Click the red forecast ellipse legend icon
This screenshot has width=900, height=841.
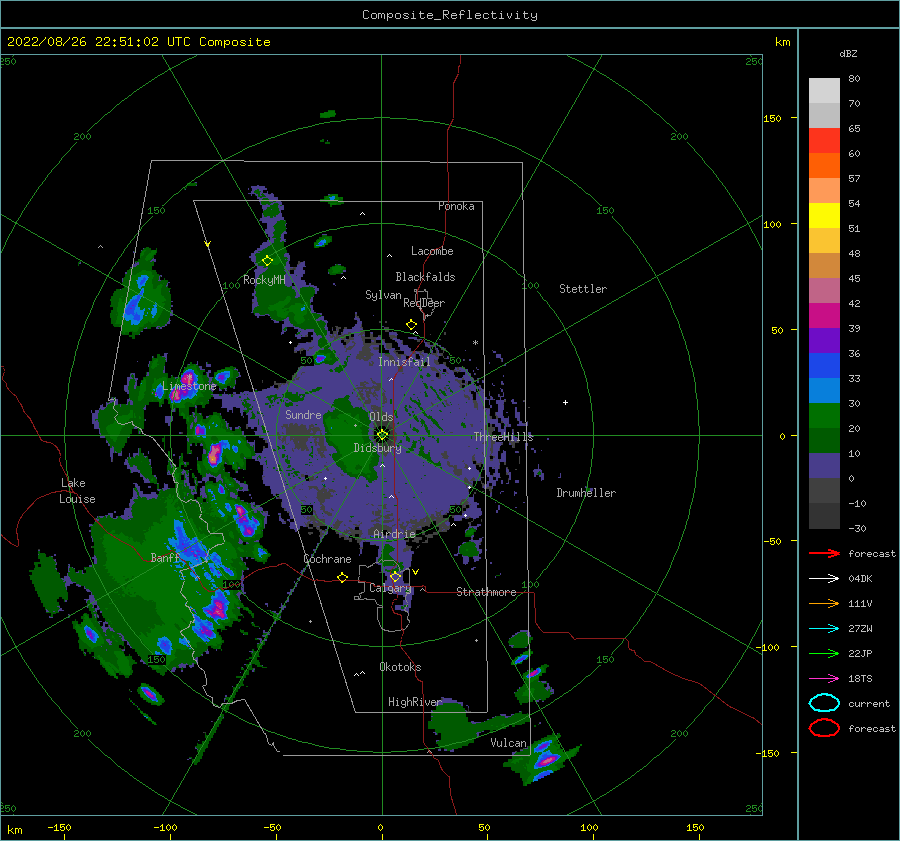[x=824, y=728]
